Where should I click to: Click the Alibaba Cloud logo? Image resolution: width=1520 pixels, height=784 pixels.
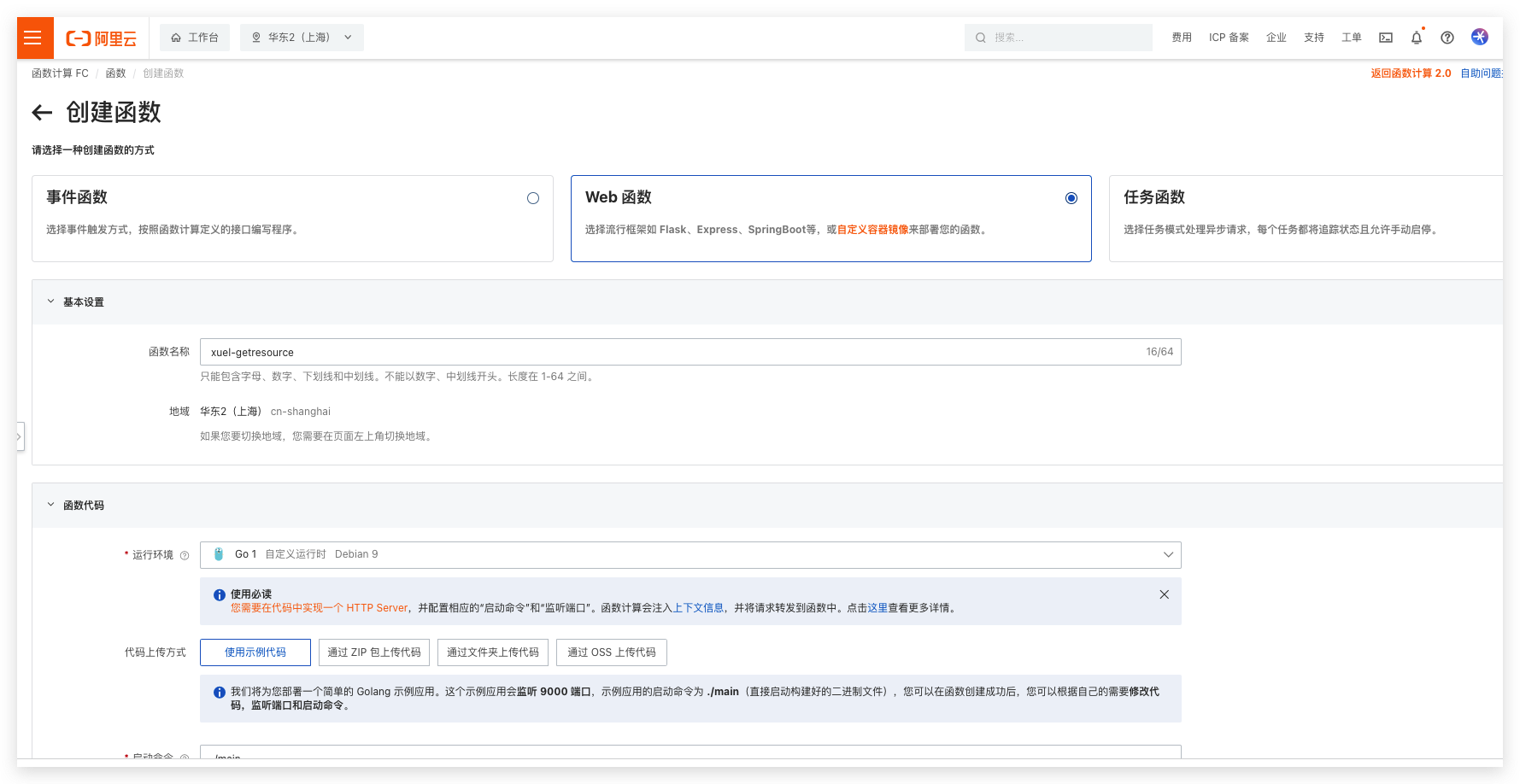pos(102,38)
